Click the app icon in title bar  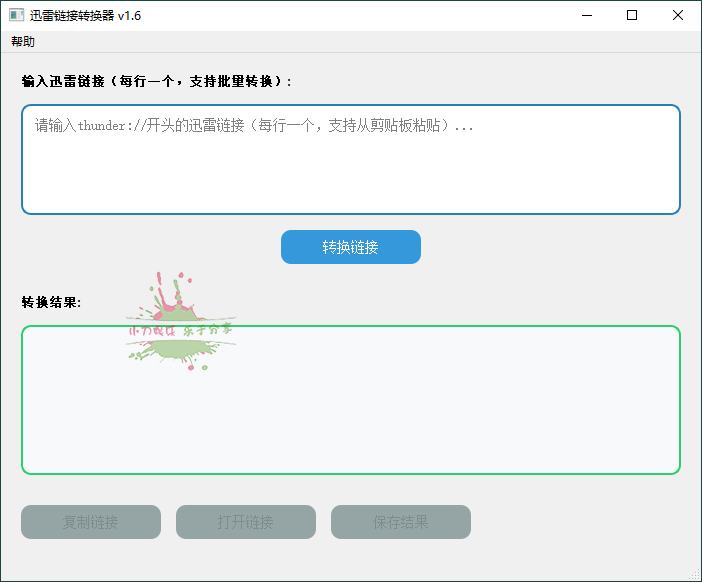pyautogui.click(x=16, y=15)
